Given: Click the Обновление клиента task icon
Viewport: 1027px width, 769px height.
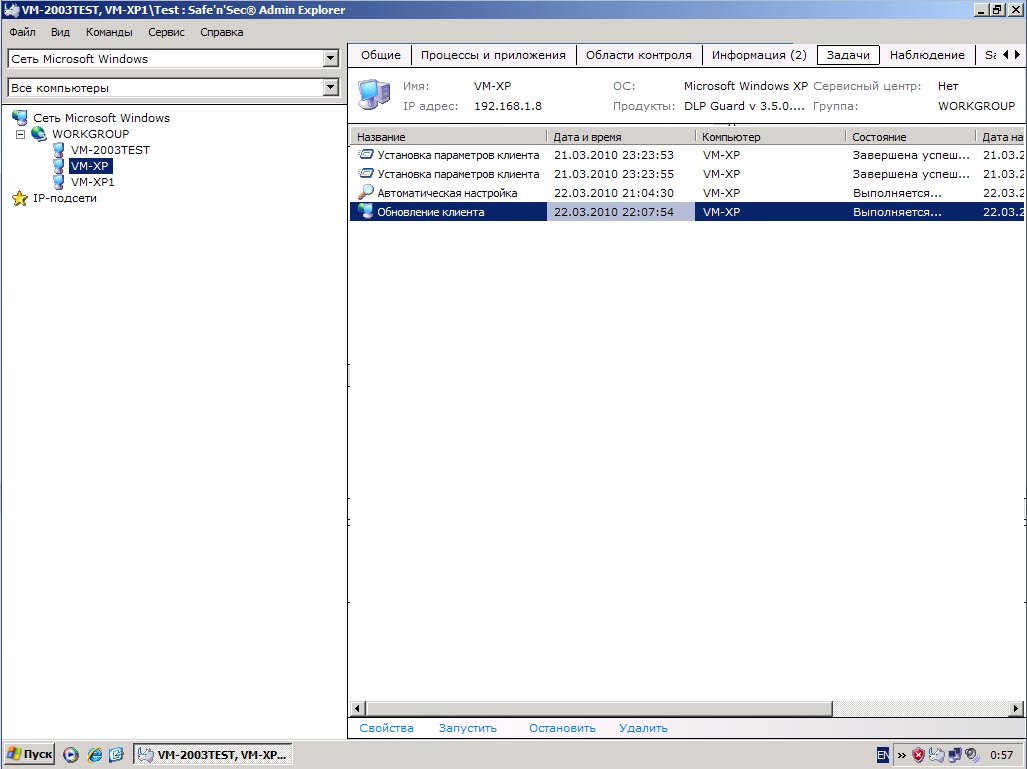Looking at the screenshot, I should click(x=365, y=212).
